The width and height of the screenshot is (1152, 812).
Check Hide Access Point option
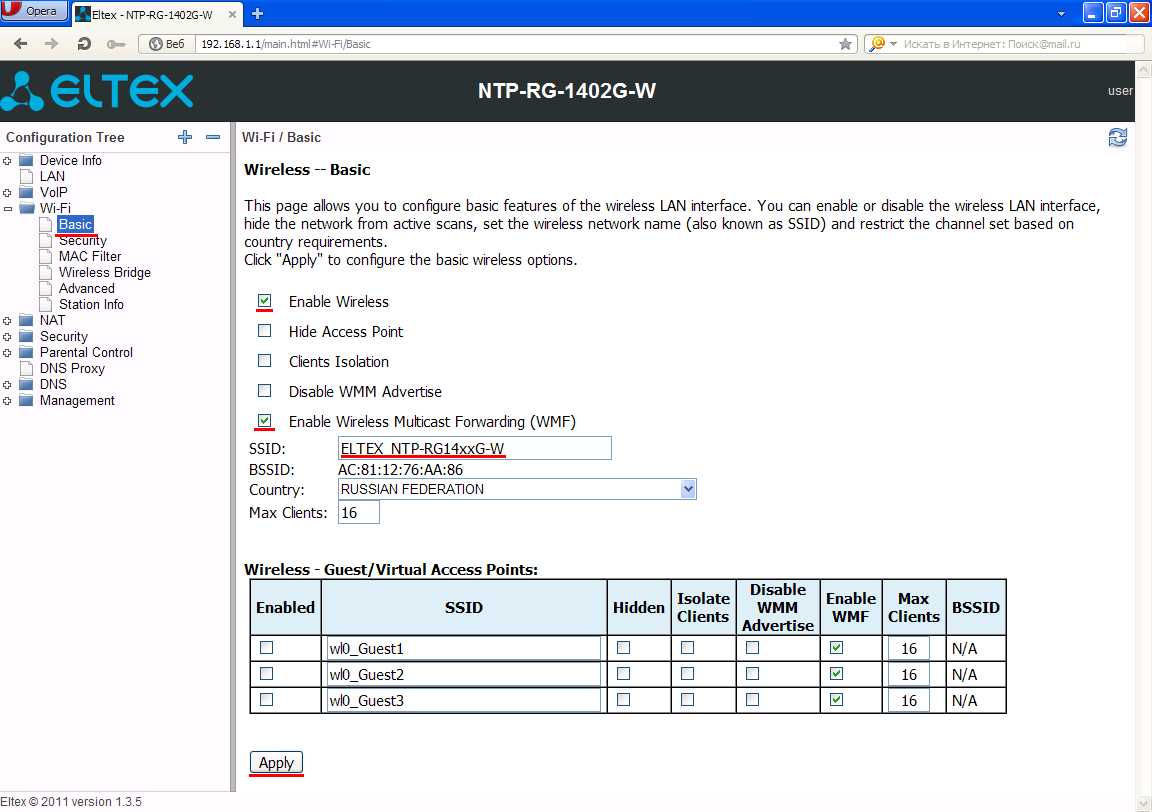point(265,330)
